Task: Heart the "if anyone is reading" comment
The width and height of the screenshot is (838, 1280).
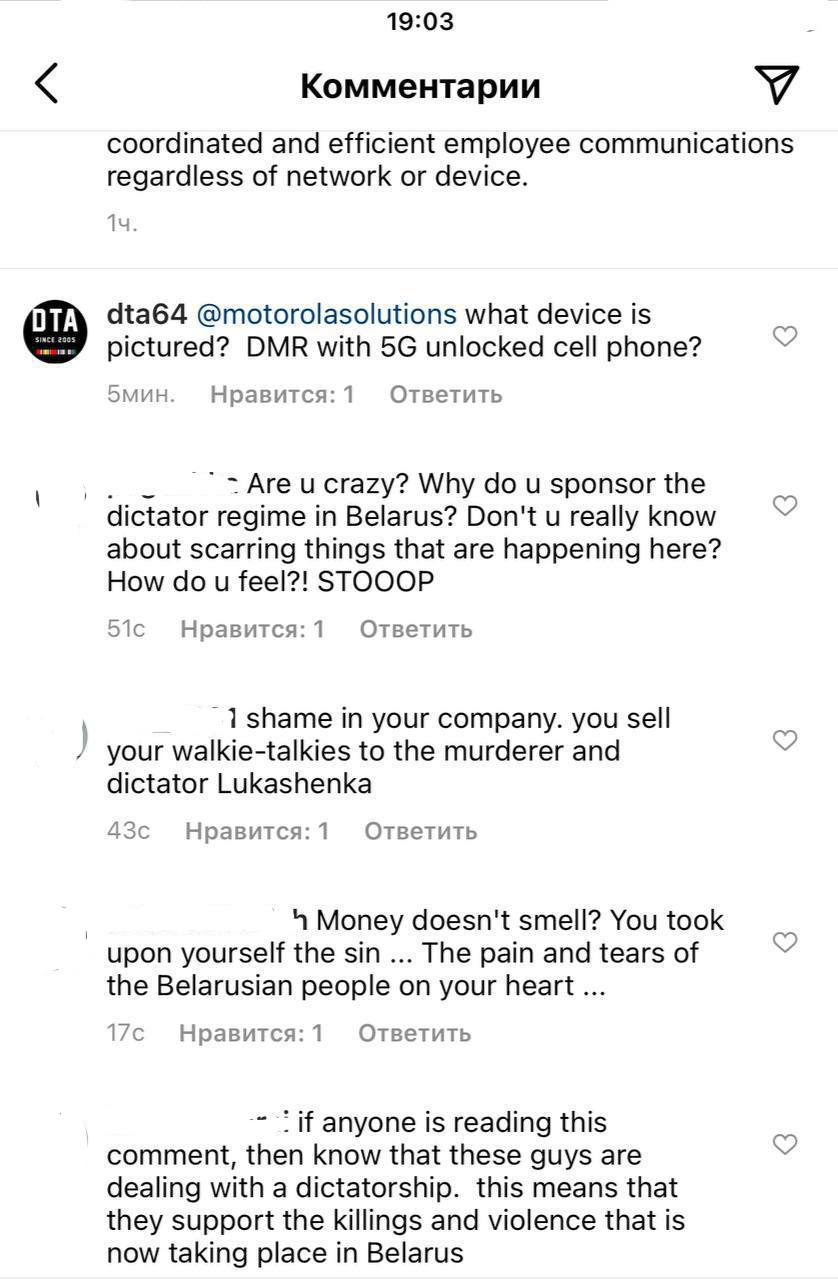Action: click(786, 1144)
